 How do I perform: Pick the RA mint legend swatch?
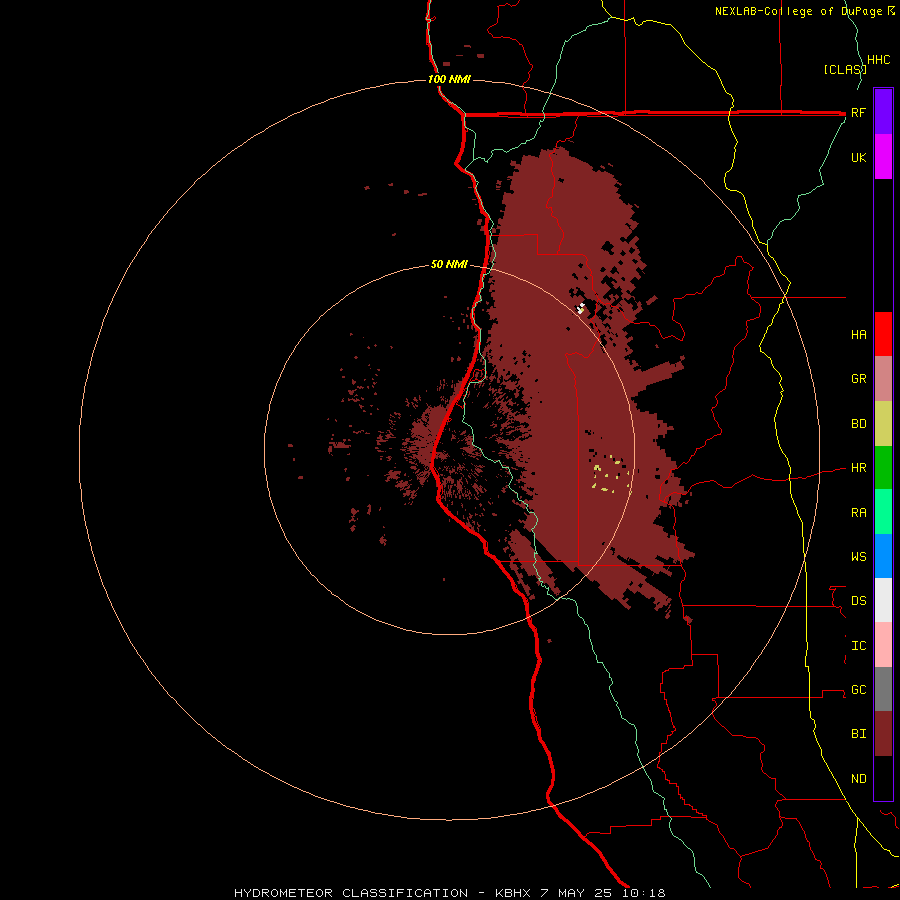(883, 512)
